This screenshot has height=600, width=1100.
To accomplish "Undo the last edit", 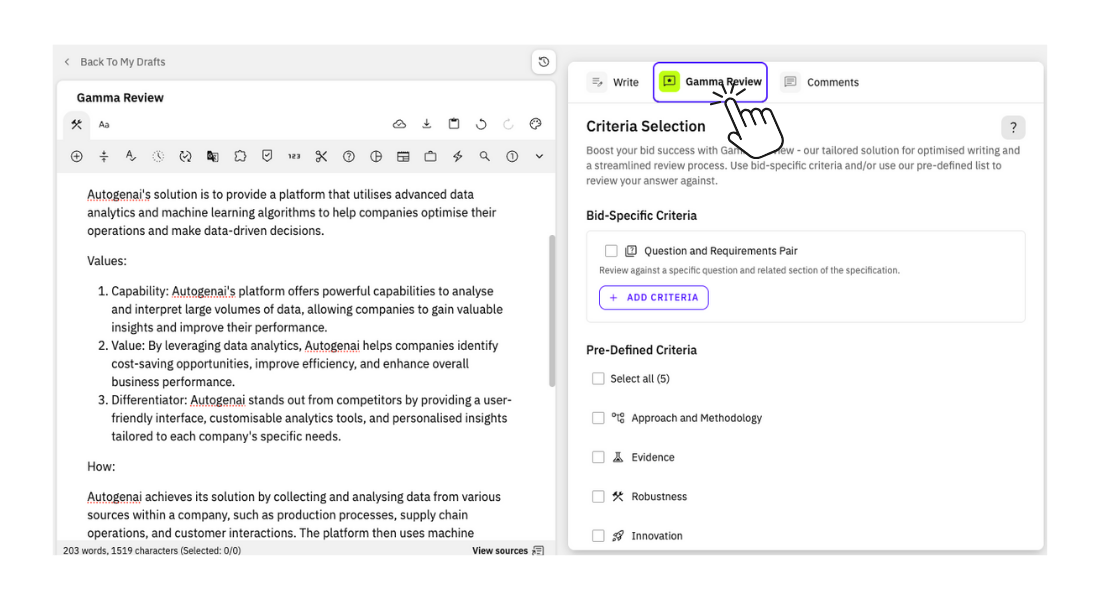I will (x=481, y=124).
